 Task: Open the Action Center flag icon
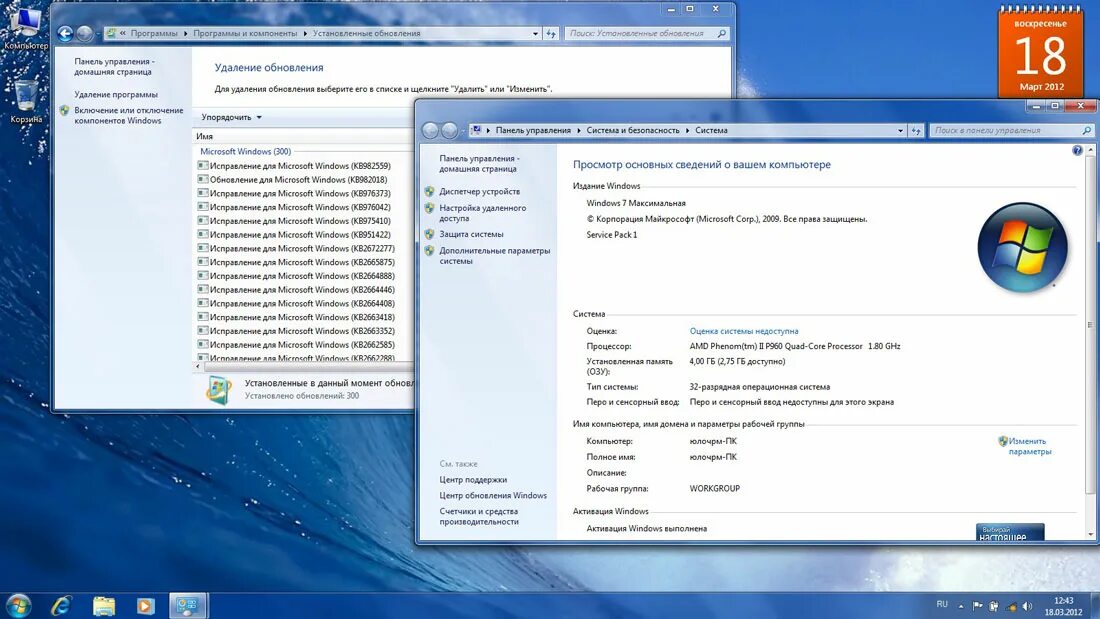click(977, 606)
